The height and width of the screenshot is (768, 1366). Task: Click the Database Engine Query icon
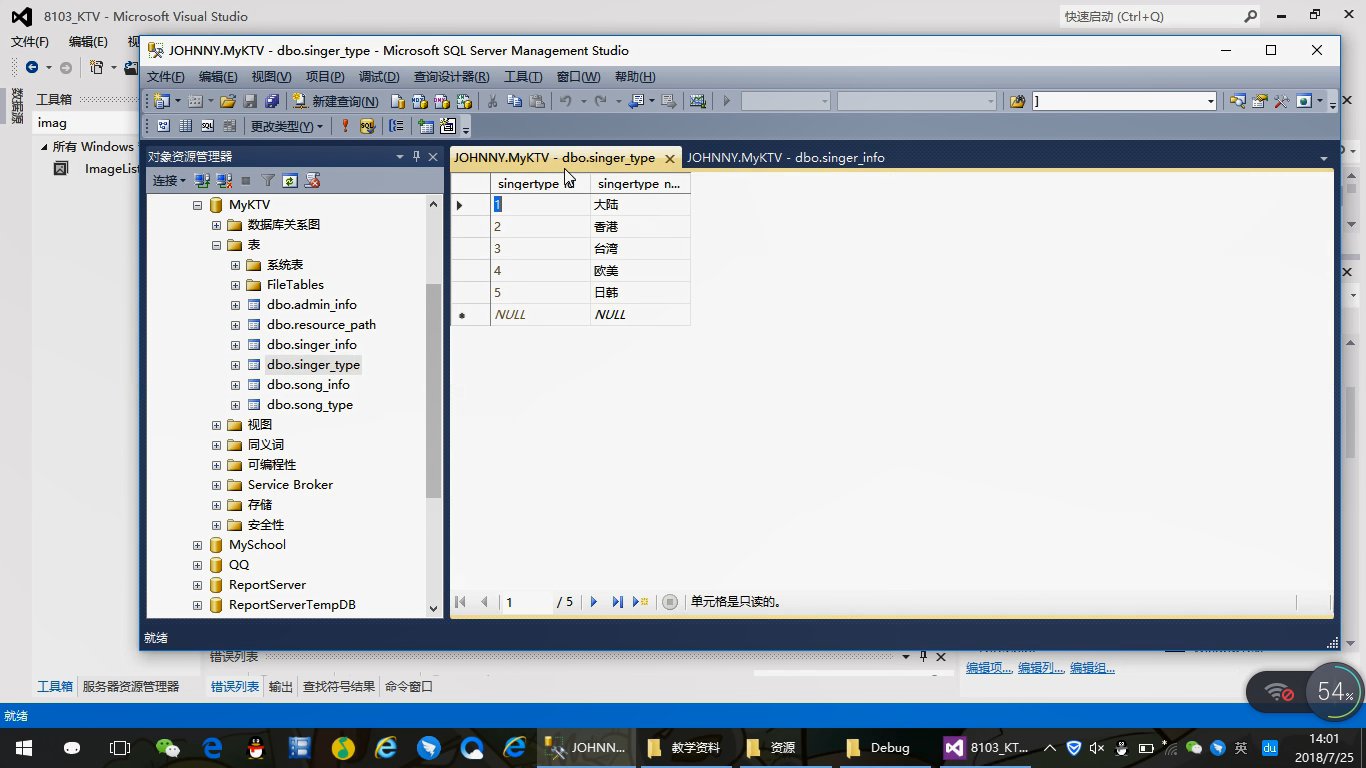(398, 101)
